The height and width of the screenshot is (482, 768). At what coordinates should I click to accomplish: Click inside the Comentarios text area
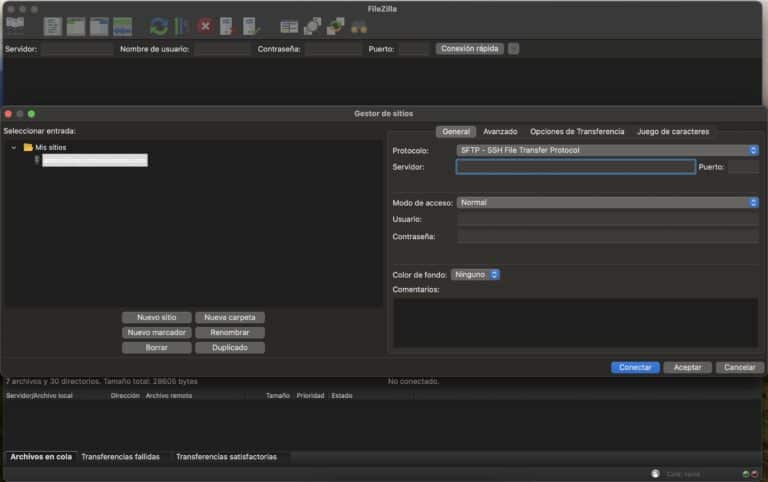click(576, 323)
